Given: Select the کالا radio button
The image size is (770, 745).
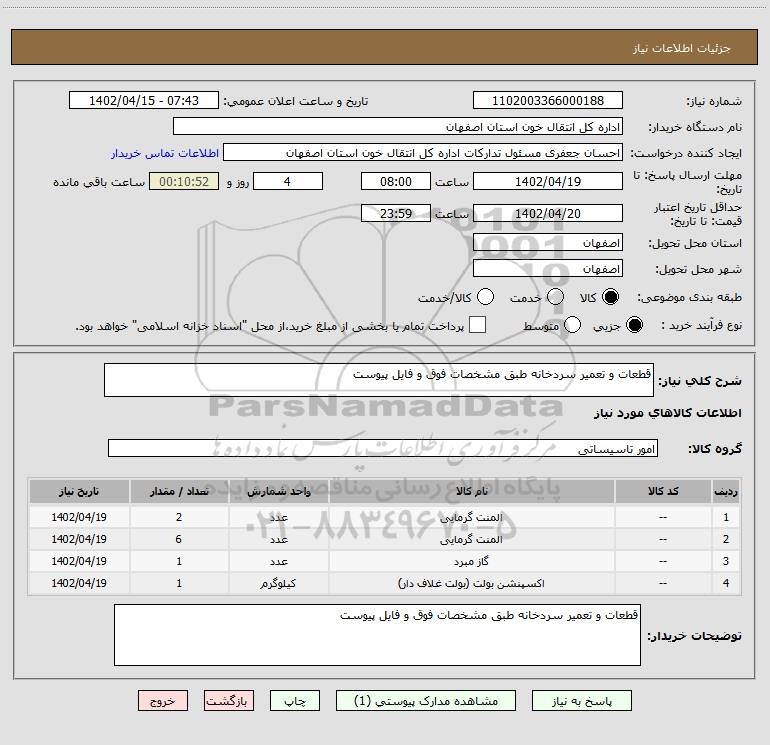Looking at the screenshot, I should coord(610,297).
